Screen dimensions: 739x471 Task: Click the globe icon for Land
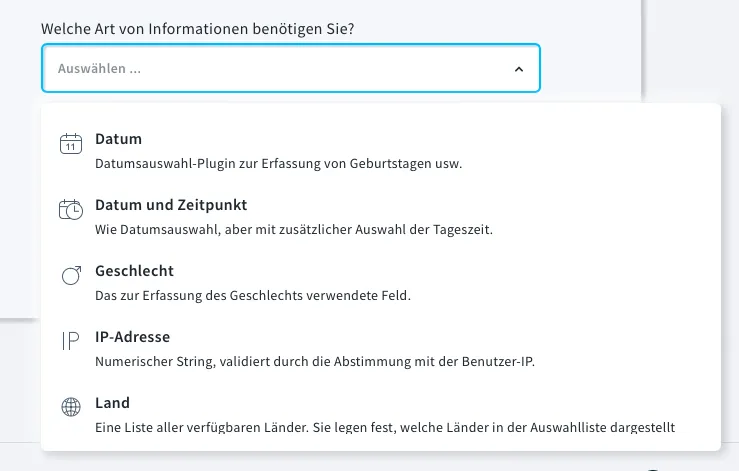[71, 406]
